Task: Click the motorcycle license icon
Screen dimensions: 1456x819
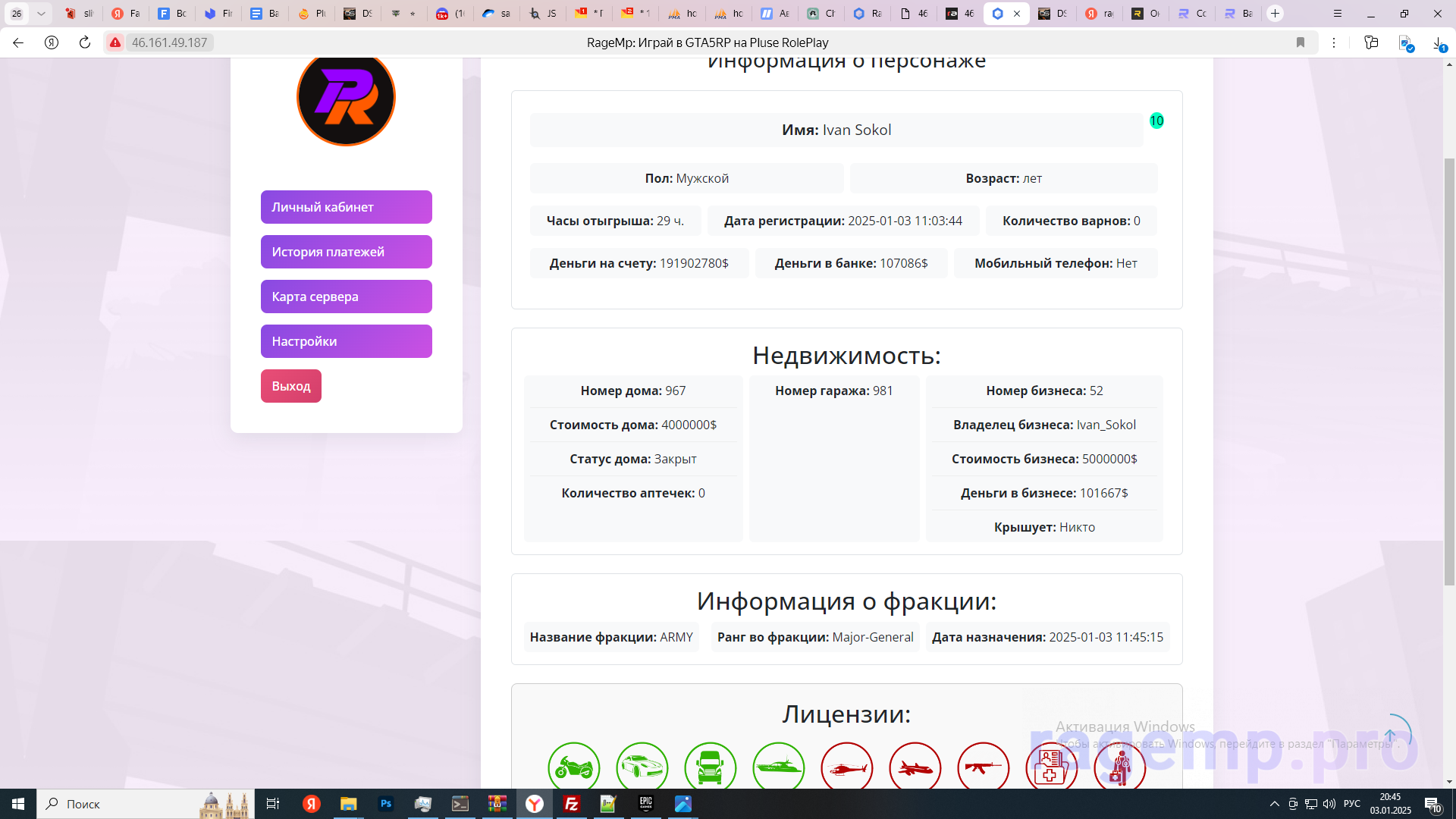Action: [x=574, y=767]
